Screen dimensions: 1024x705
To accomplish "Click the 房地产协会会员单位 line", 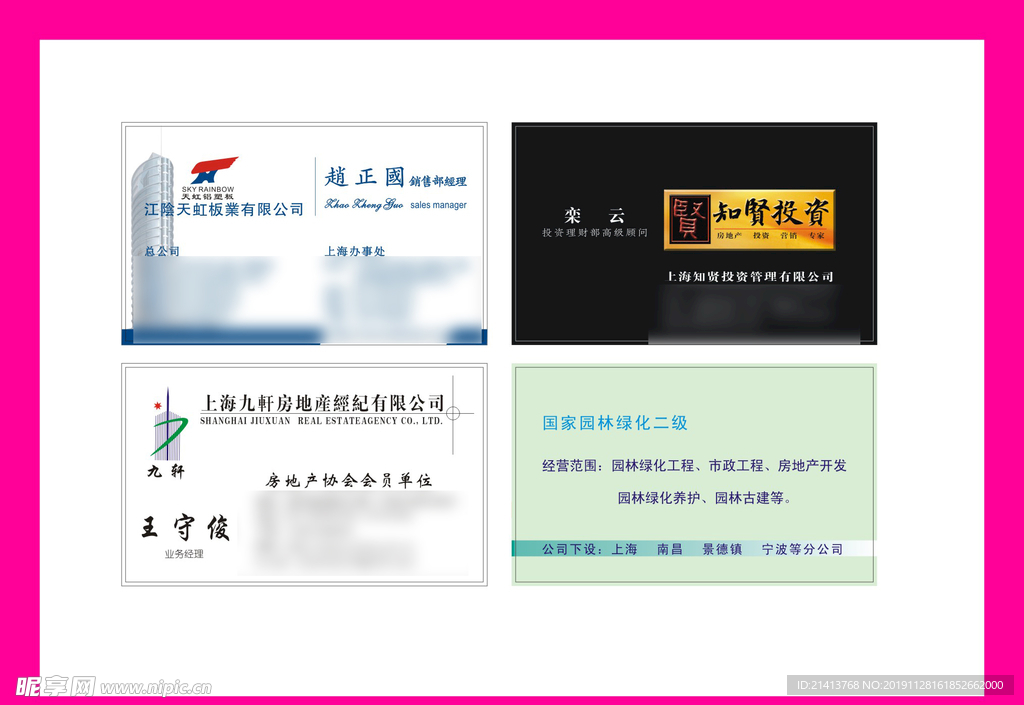I will point(348,481).
